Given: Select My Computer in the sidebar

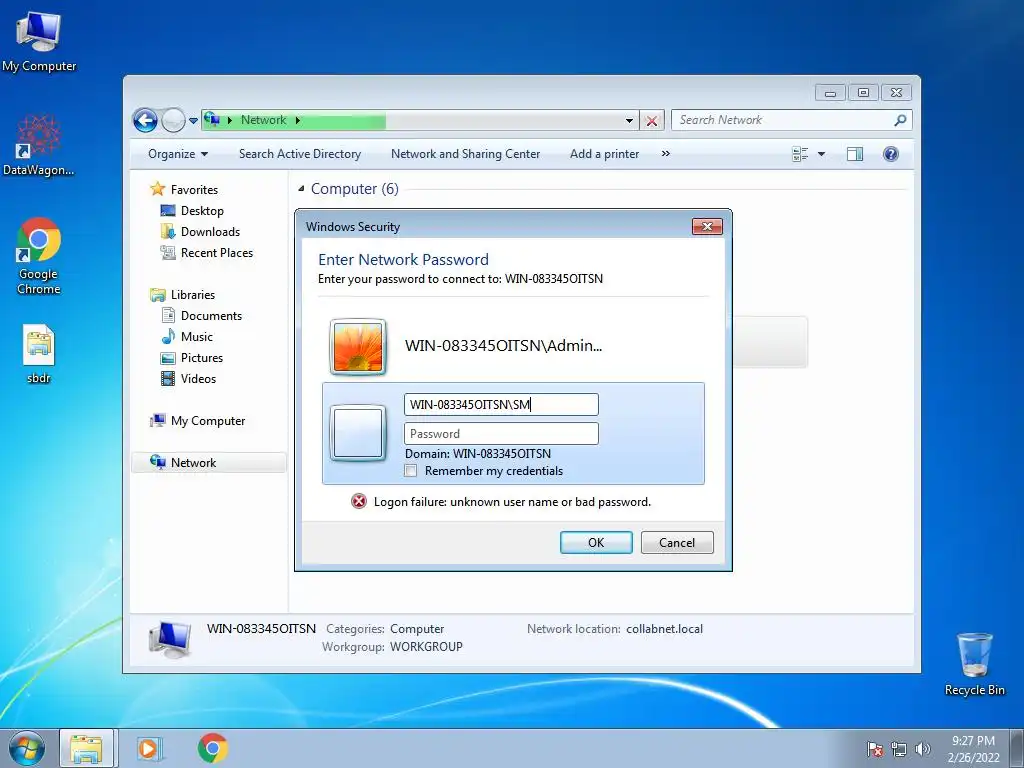Looking at the screenshot, I should click(208, 421).
